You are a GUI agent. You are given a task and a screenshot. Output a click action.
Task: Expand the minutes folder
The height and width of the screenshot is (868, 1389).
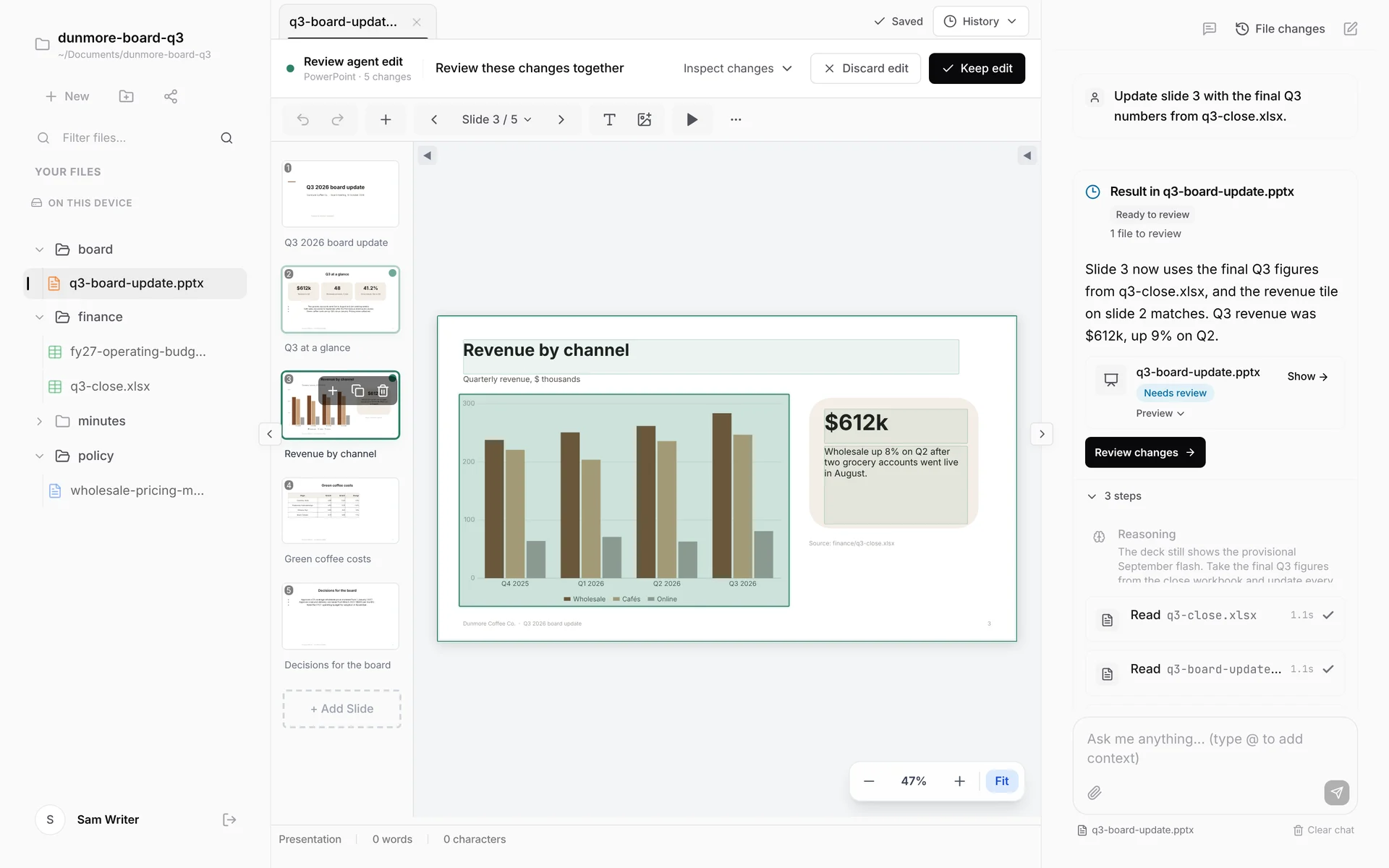40,421
